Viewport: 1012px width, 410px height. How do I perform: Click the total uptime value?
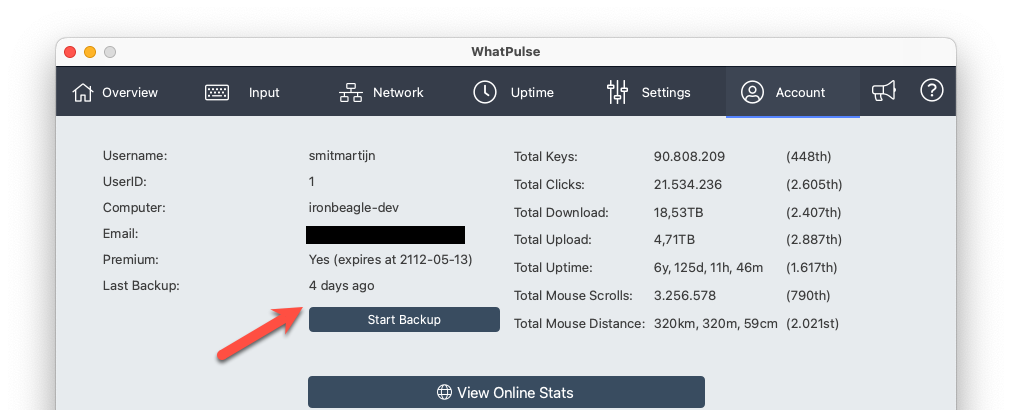[709, 267]
